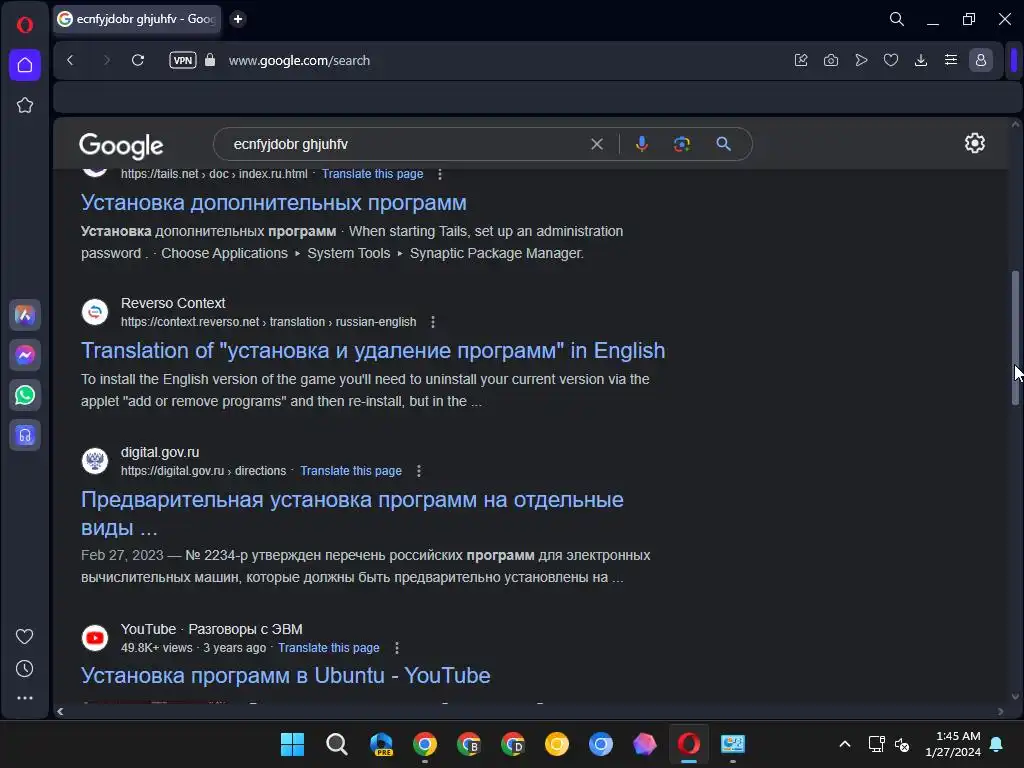Open Aria AI sidebar icon
Image resolution: width=1024 pixels, height=768 pixels.
(25, 315)
